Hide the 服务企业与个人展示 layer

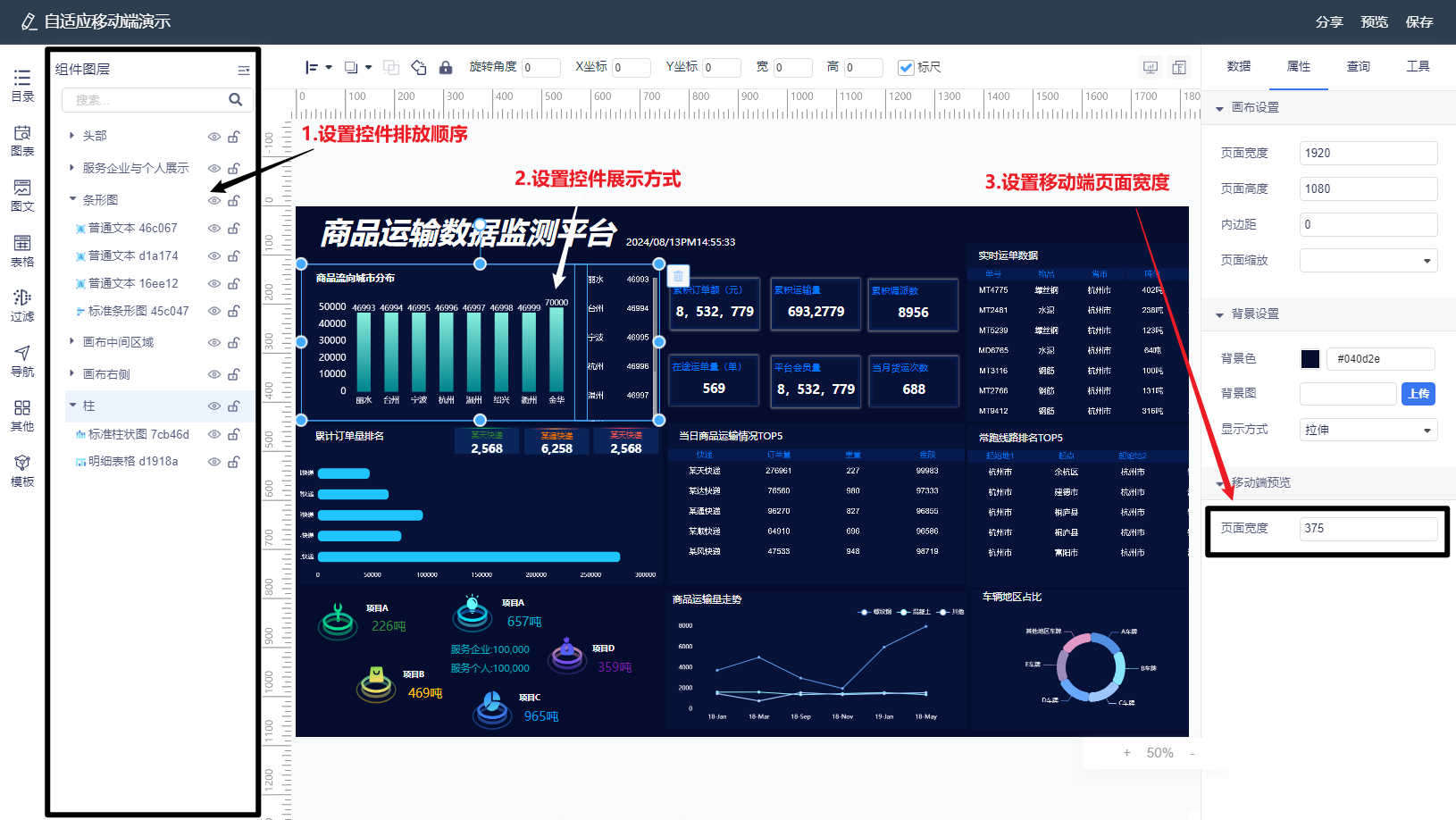coord(214,168)
